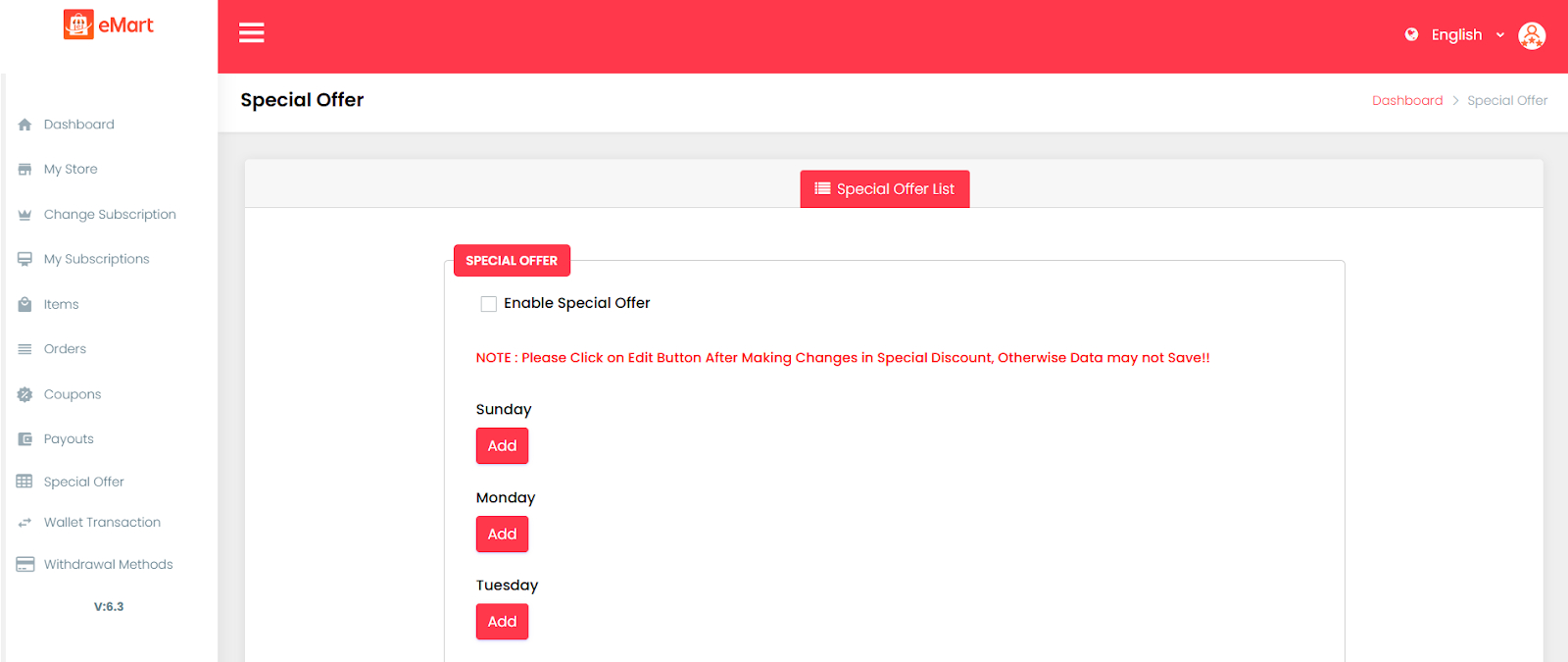Open the user profile avatar

pyautogui.click(x=1531, y=35)
